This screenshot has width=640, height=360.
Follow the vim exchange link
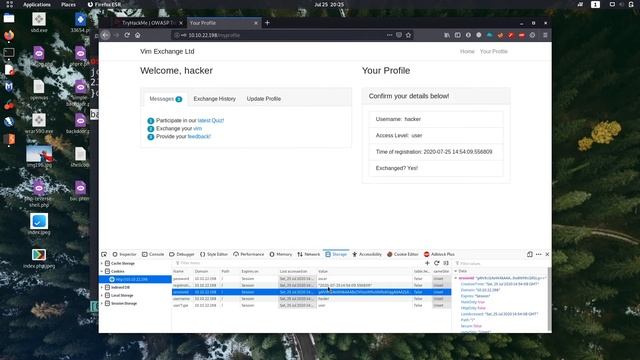(198, 129)
